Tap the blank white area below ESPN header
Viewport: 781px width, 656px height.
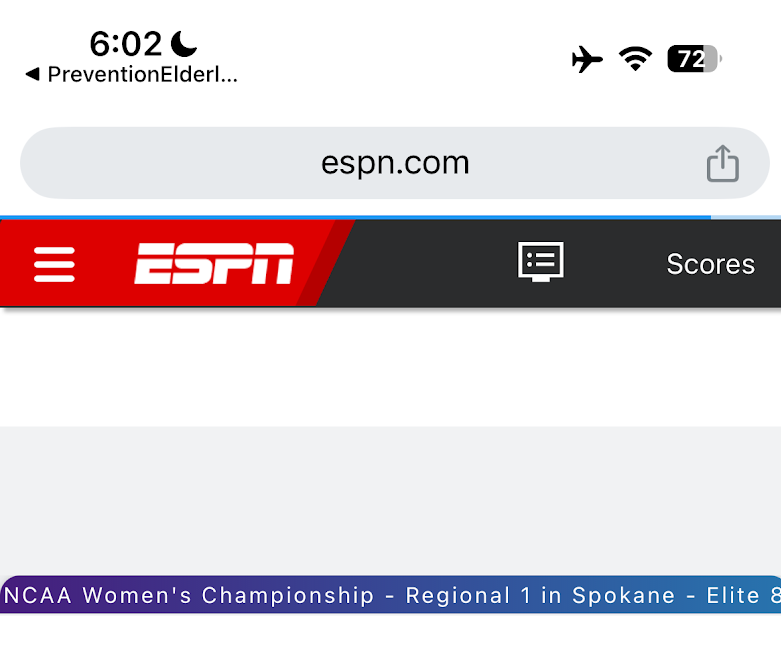coord(390,367)
